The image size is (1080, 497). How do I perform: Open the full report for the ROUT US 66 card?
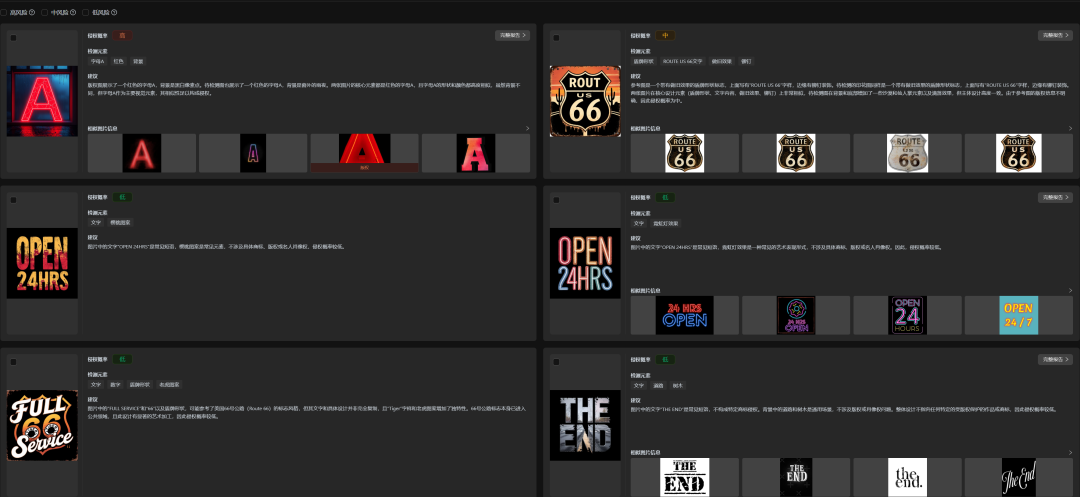[1055, 35]
